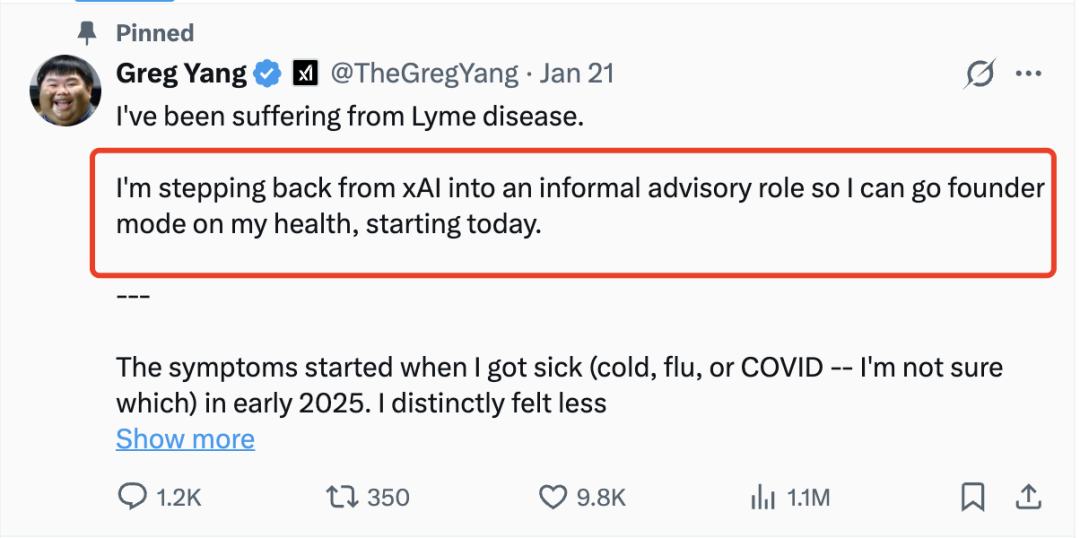Open the Jan 21 timestamp link

pos(577,73)
